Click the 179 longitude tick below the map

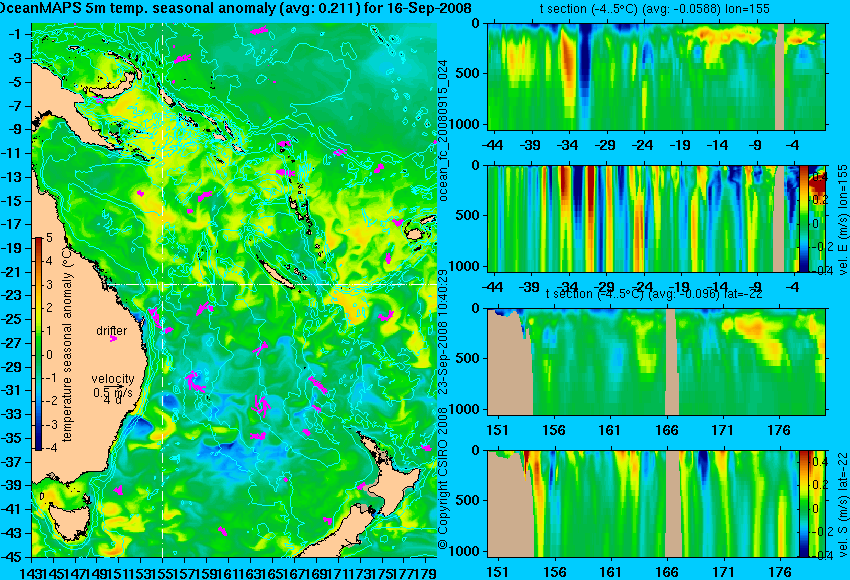click(x=426, y=572)
